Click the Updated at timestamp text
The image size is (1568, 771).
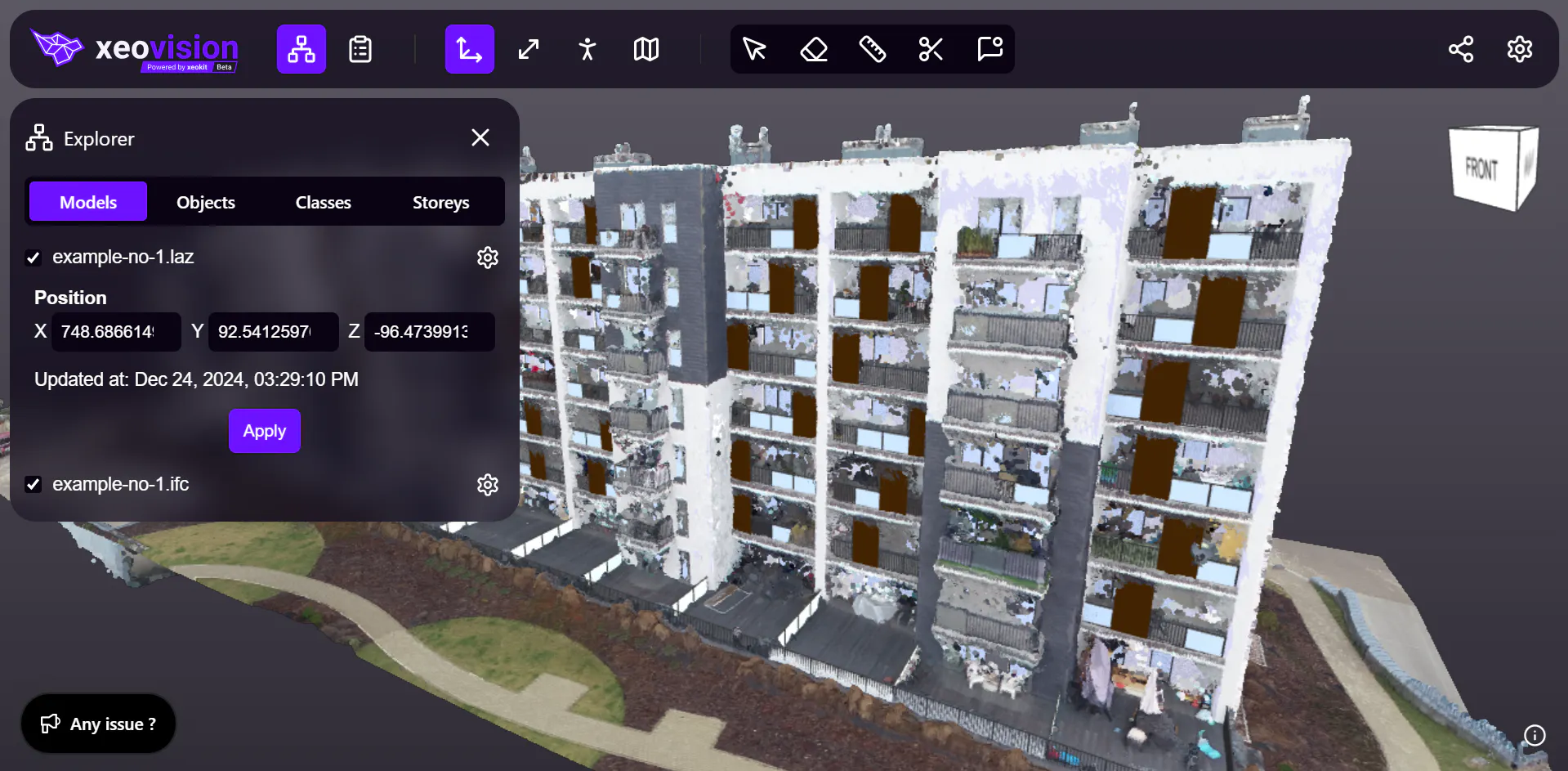[196, 379]
